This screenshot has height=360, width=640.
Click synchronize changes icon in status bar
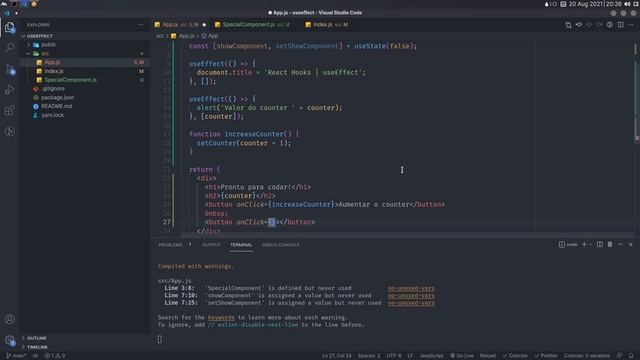36,356
